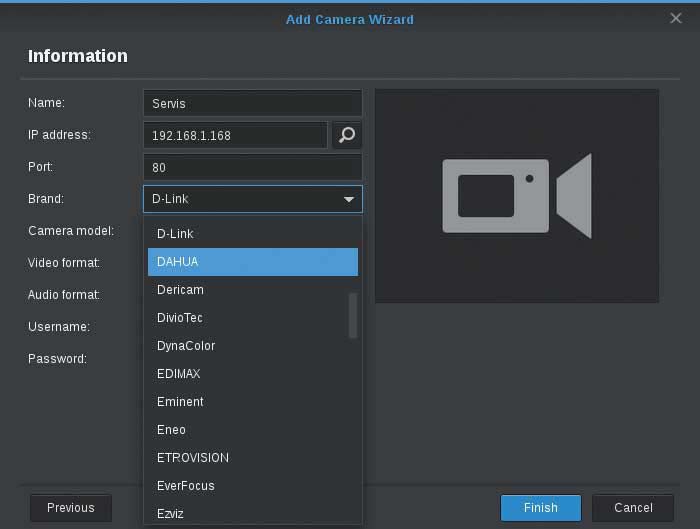Screen dimensions: 700x529
Task: Click the Audio format label
Action: [x=64, y=295]
